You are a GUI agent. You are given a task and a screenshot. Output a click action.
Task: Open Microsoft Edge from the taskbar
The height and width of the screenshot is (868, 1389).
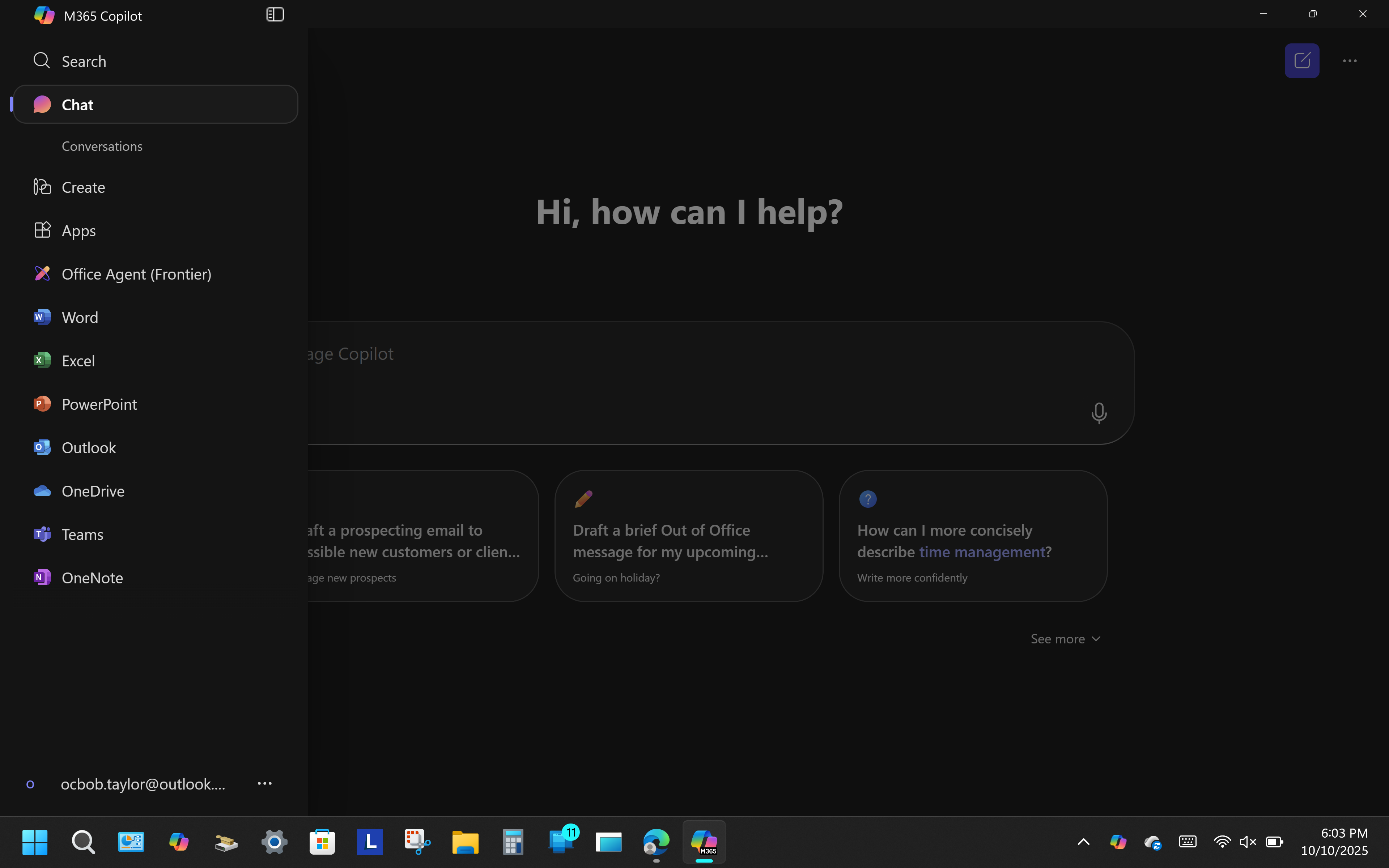tap(656, 842)
